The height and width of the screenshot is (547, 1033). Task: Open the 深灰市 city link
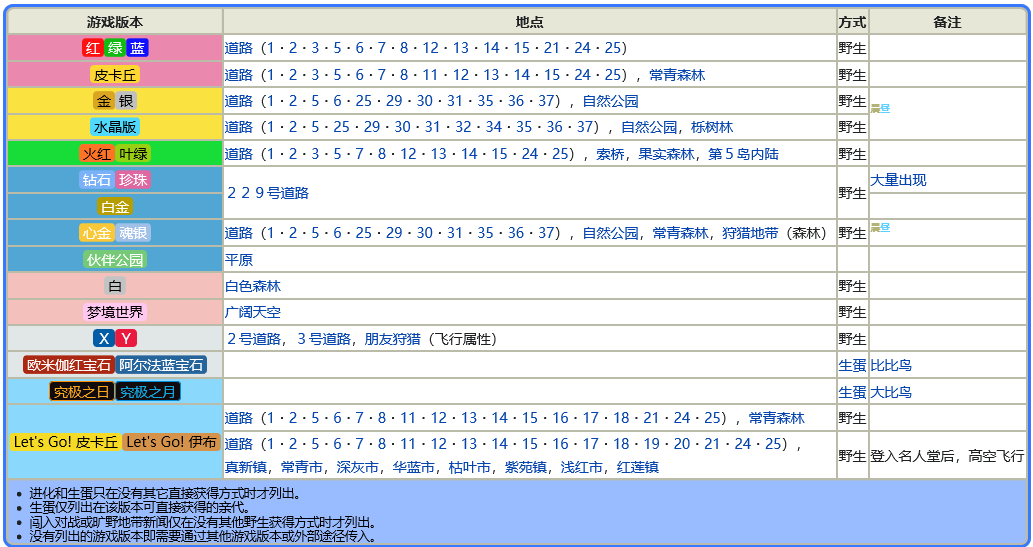coord(358,467)
